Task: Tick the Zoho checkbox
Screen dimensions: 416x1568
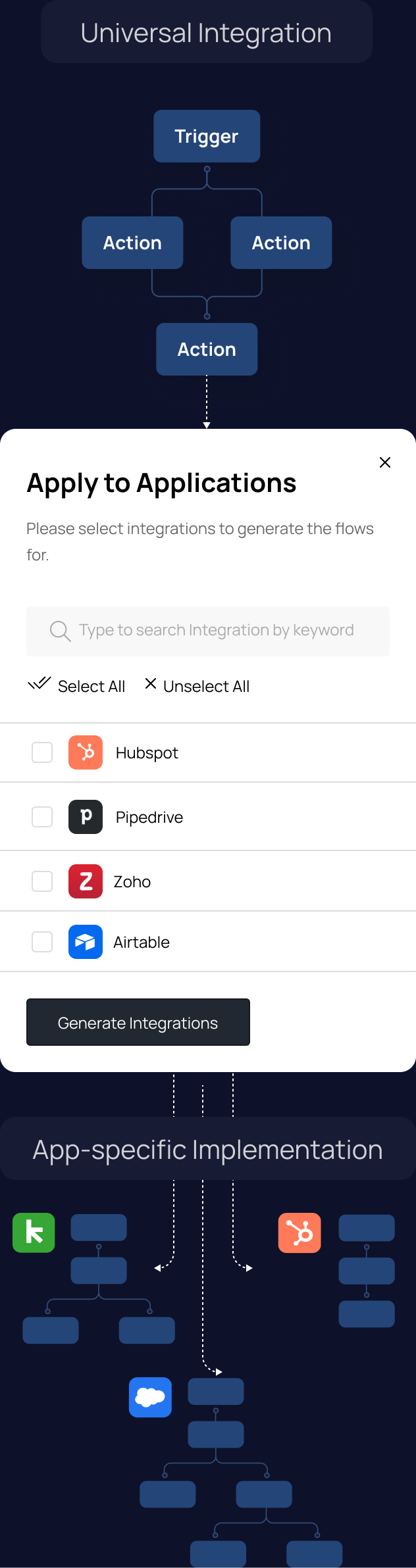Action: 42,881
